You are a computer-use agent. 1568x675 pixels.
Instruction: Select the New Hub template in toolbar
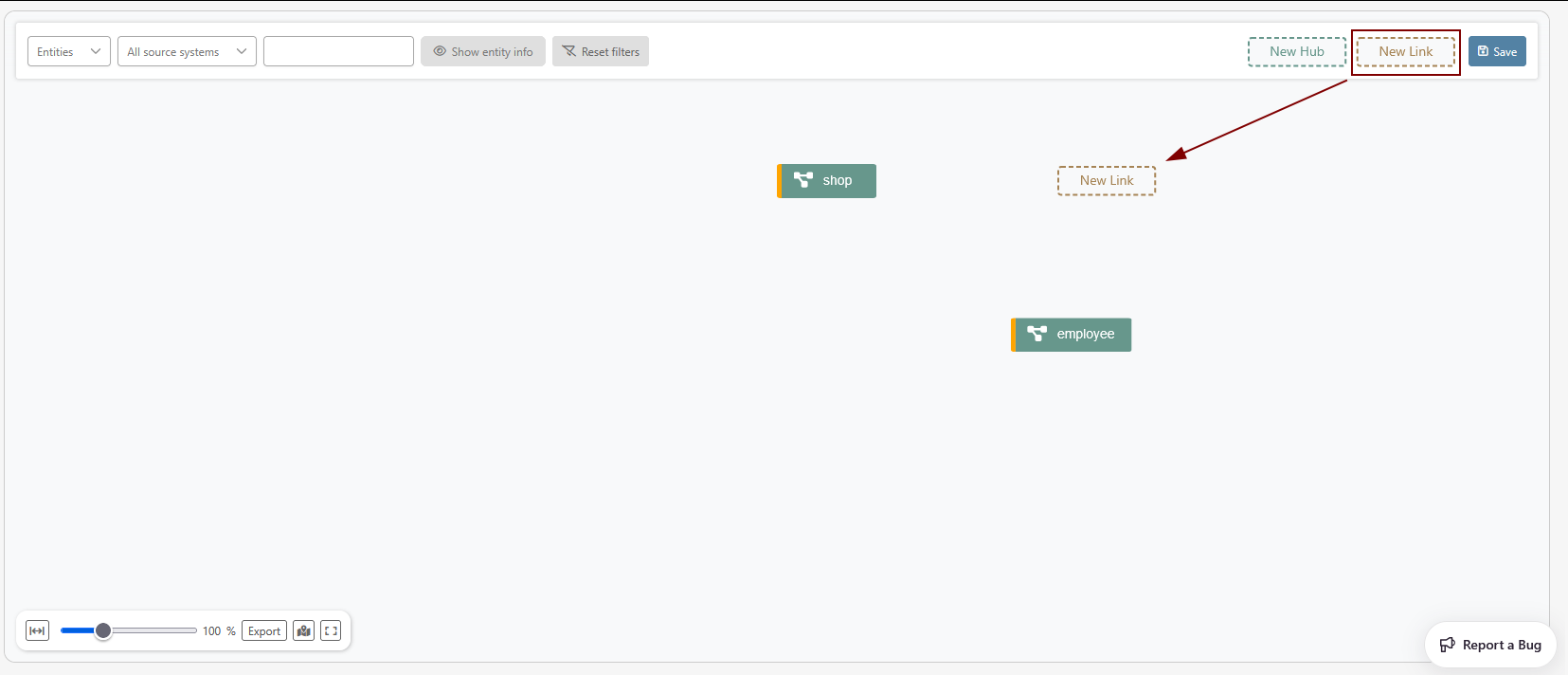point(1296,51)
